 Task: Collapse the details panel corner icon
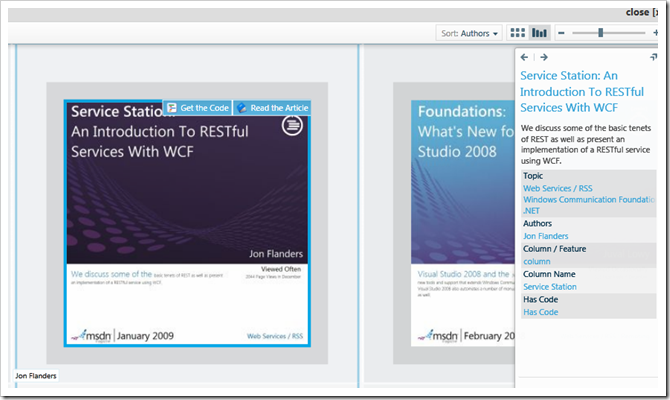653,57
